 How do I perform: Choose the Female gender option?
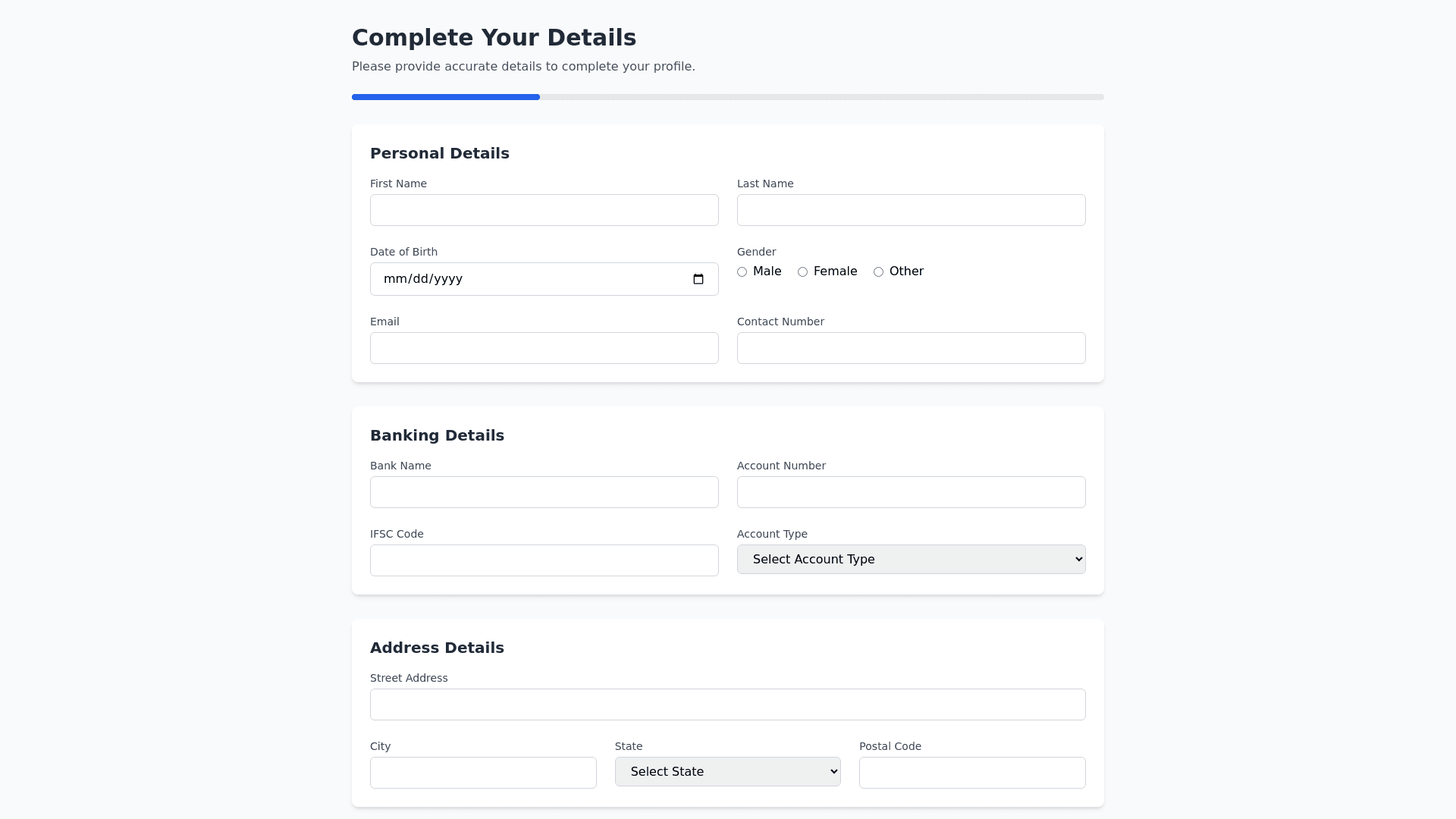802,272
